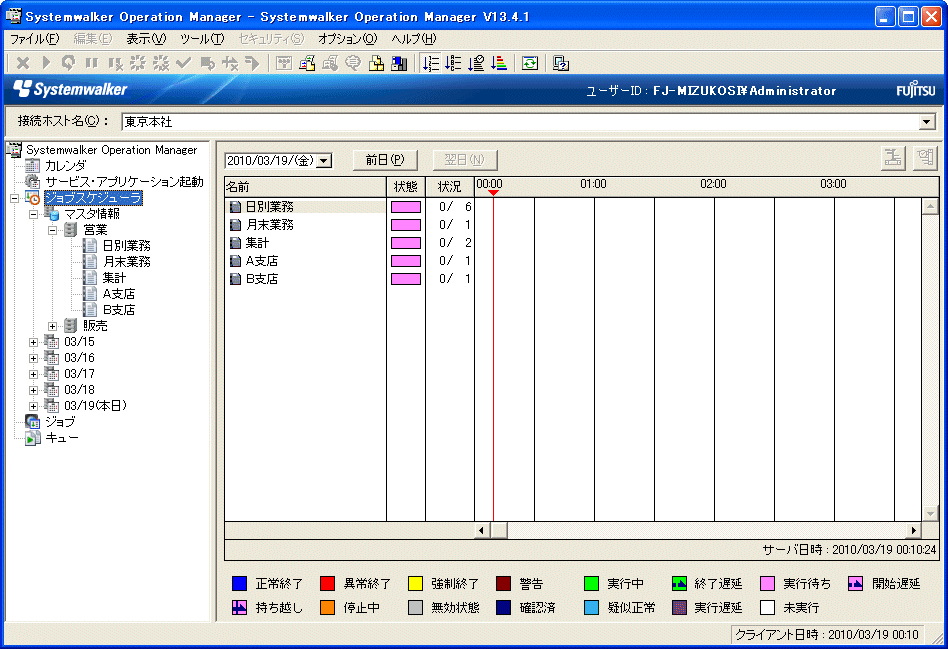Screen dimensions: 948x649
Task: Click the help icon at toolbar's right end
Action: (561, 63)
